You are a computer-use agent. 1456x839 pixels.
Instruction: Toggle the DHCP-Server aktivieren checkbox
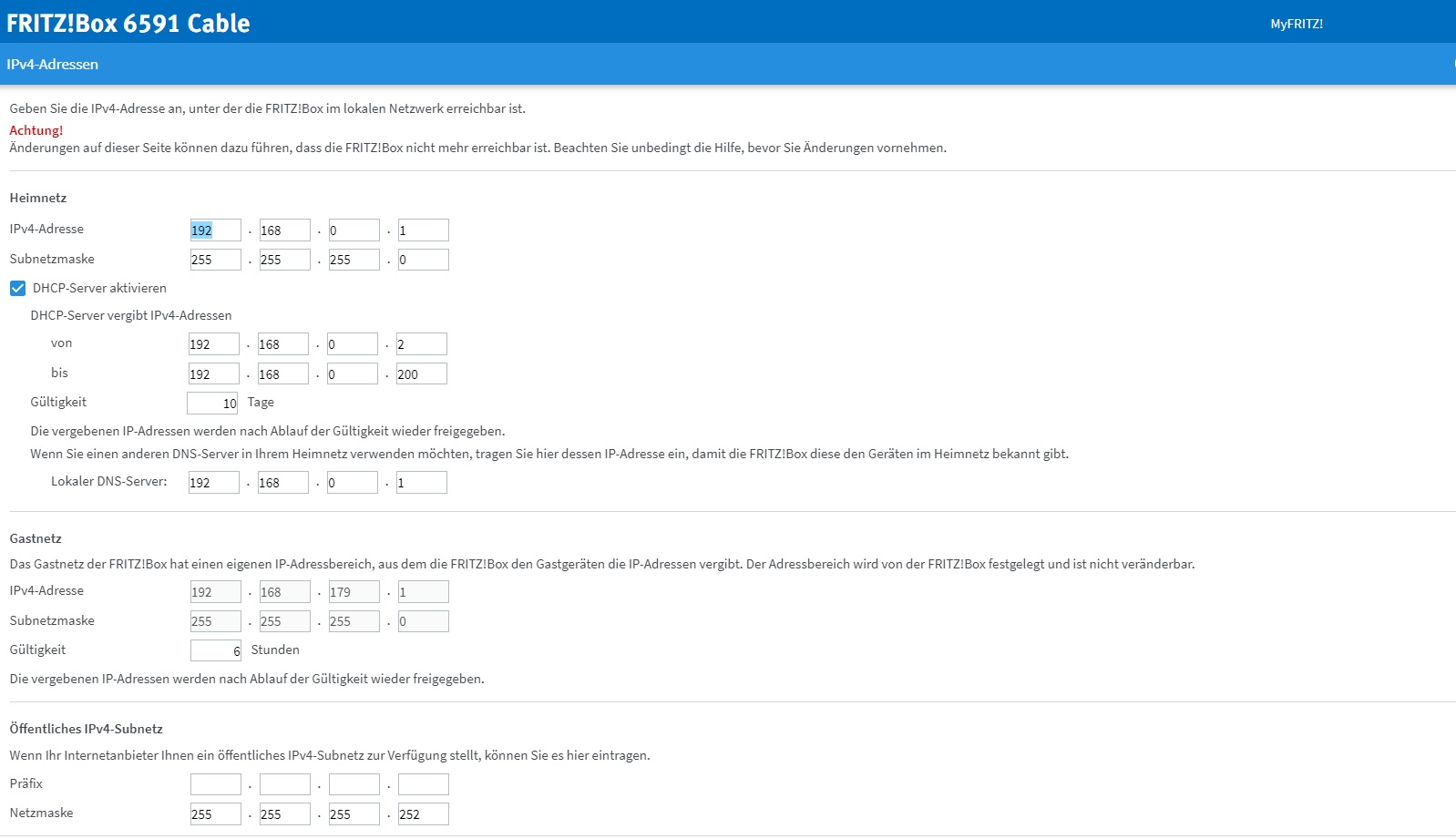click(17, 288)
